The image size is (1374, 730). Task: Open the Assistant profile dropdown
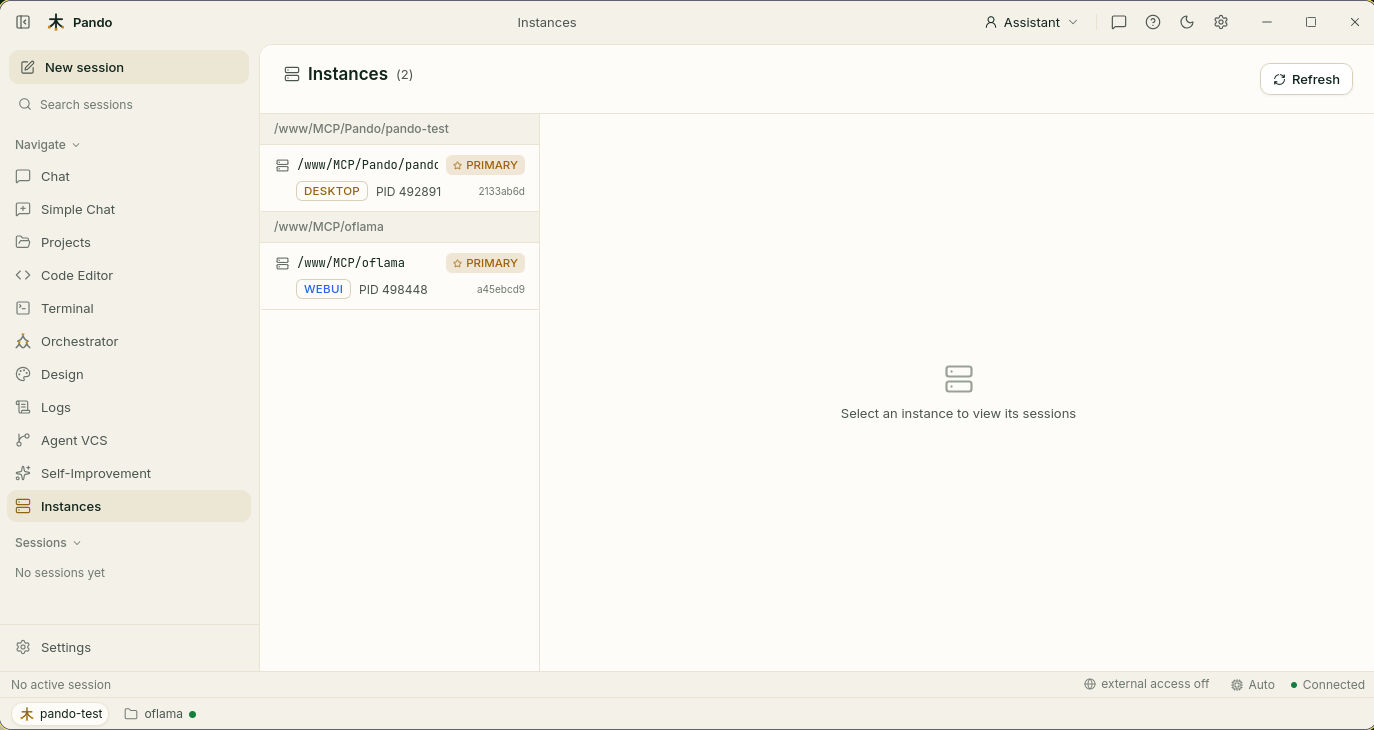[x=1031, y=22]
